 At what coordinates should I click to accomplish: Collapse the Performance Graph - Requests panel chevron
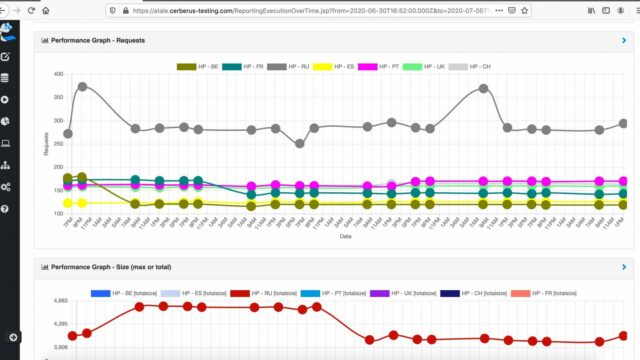pyautogui.click(x=624, y=40)
